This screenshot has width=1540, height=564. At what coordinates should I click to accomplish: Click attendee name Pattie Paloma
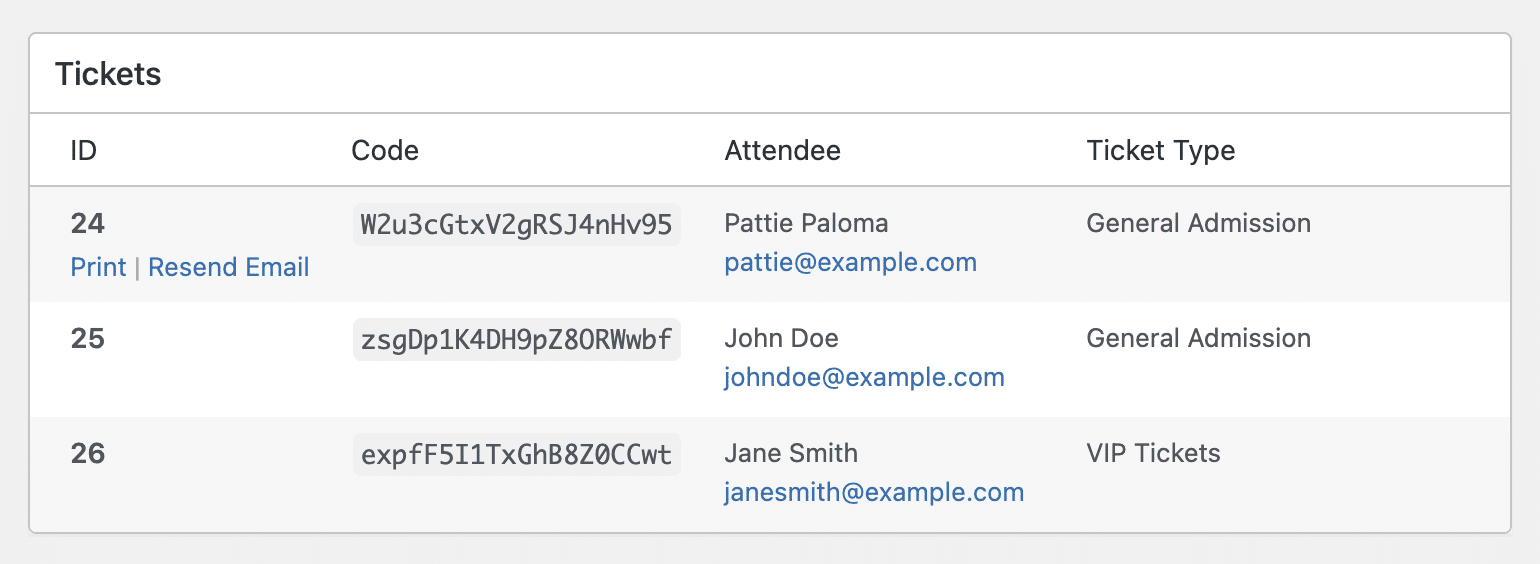[806, 223]
